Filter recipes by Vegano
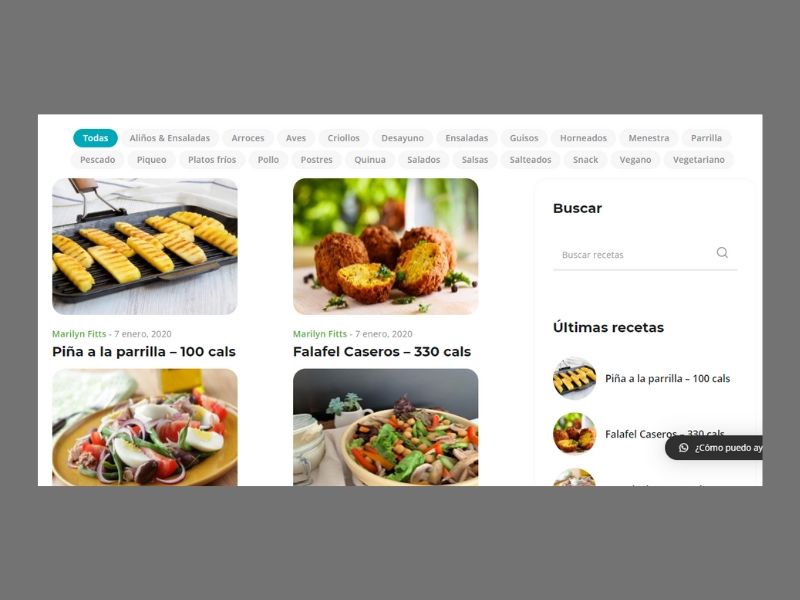The height and width of the screenshot is (600, 800). (635, 160)
